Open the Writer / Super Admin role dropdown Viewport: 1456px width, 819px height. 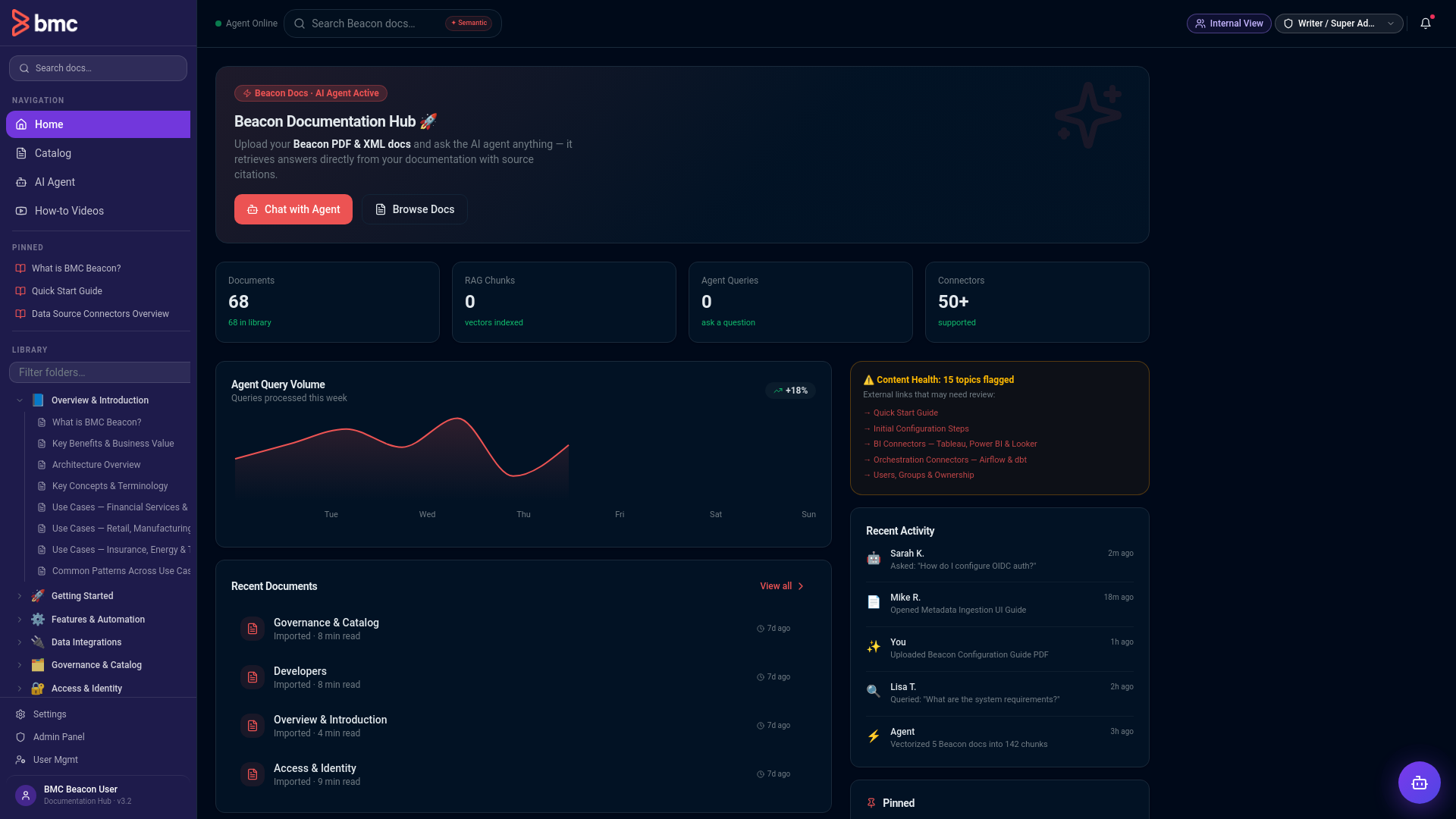[1339, 24]
